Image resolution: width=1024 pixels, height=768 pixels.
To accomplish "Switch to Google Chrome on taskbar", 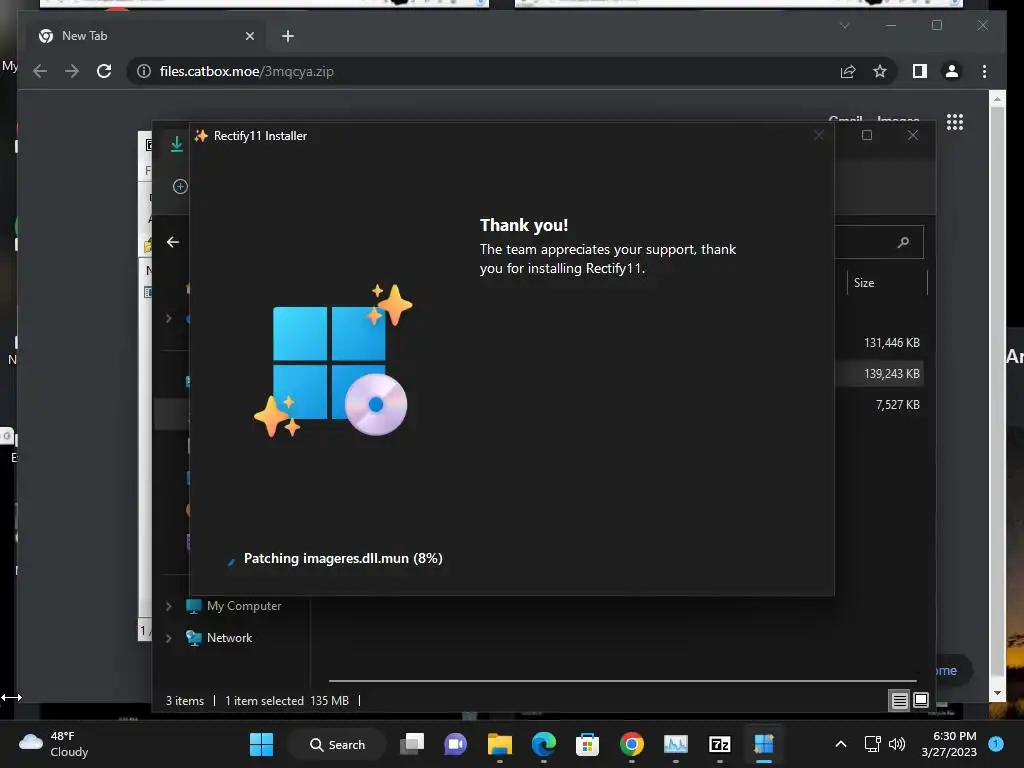I will [632, 744].
